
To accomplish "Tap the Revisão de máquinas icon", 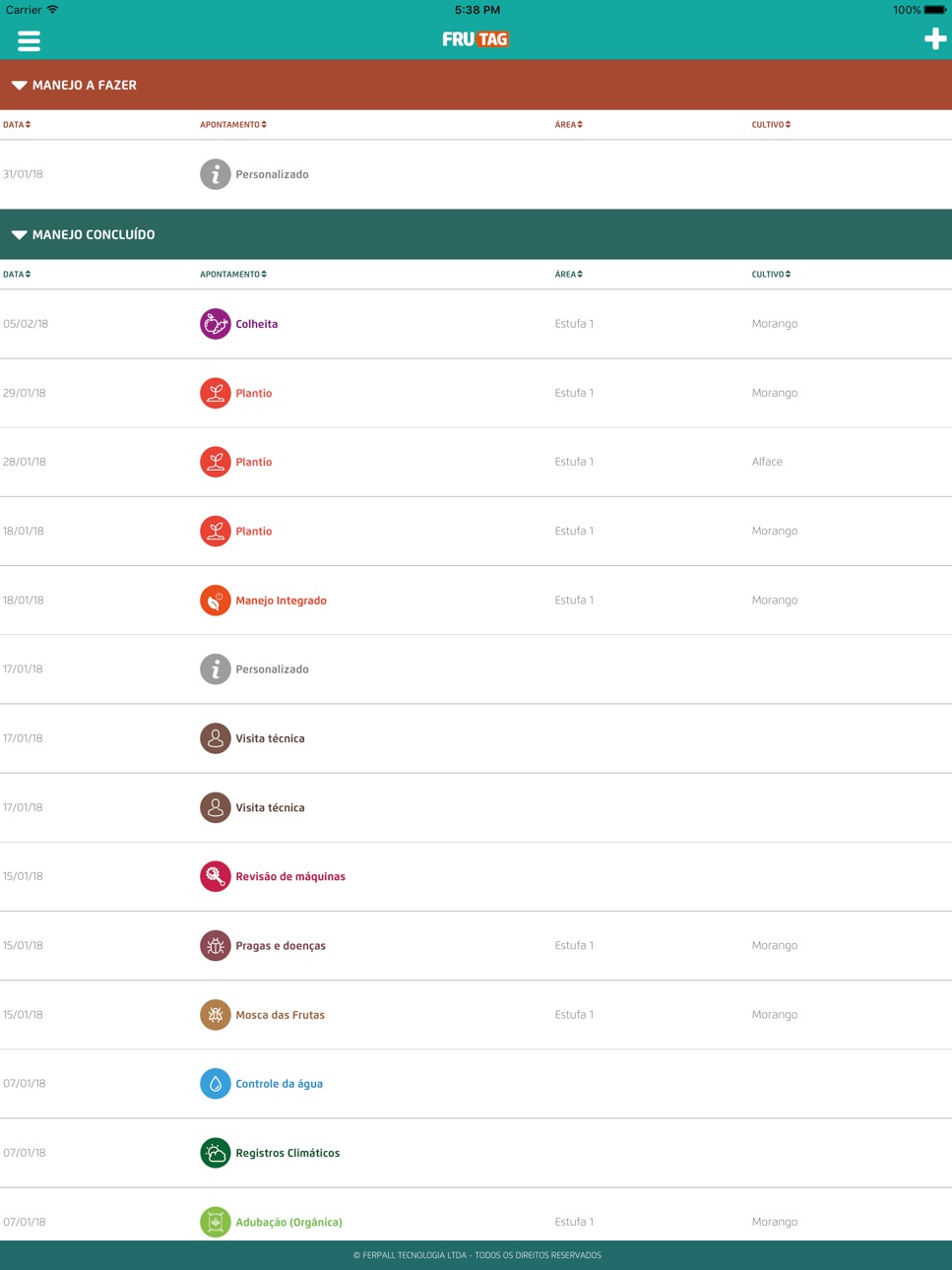I will pos(216,876).
